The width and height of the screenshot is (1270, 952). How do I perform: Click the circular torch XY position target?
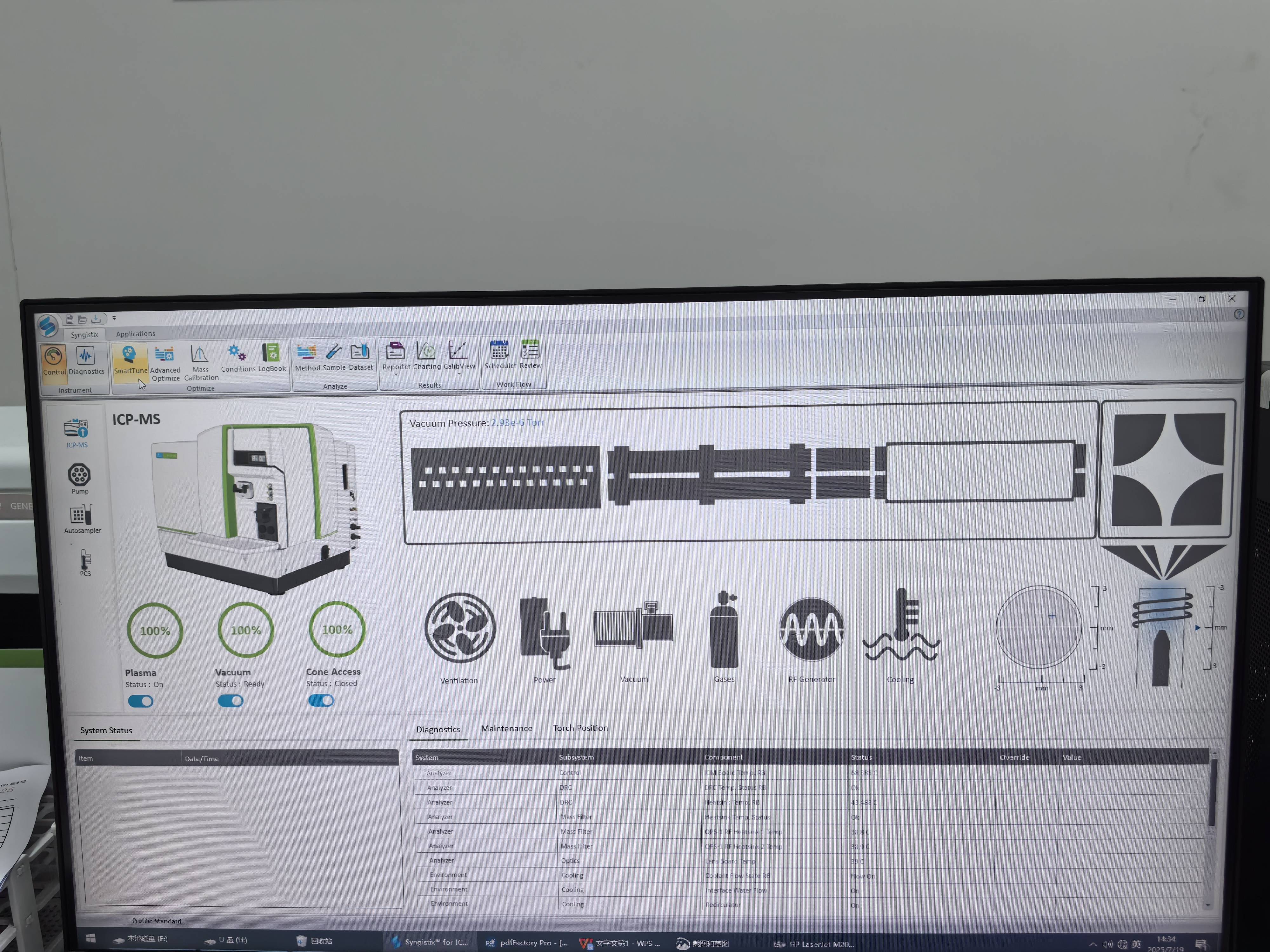click(x=1039, y=627)
